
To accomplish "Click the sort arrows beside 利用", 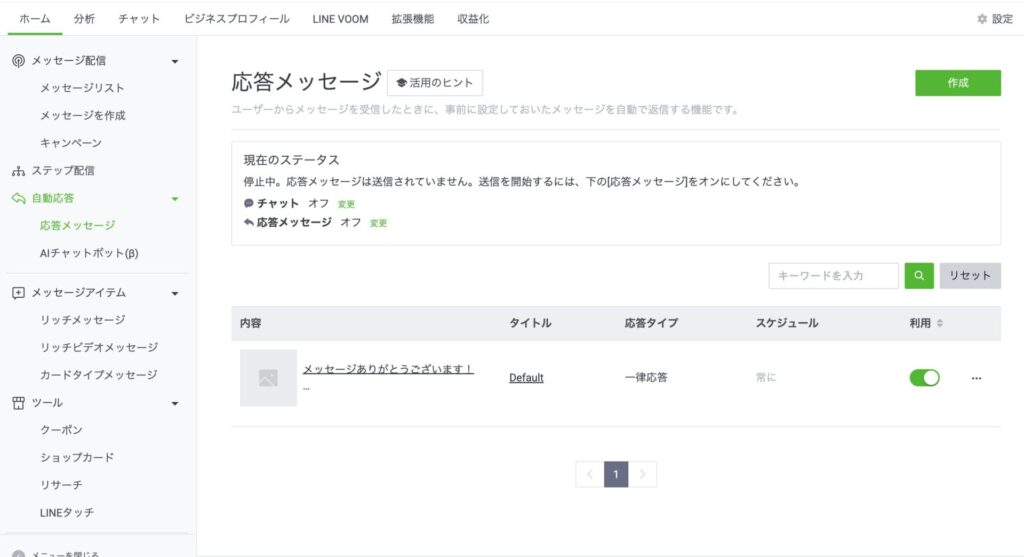I will (940, 323).
